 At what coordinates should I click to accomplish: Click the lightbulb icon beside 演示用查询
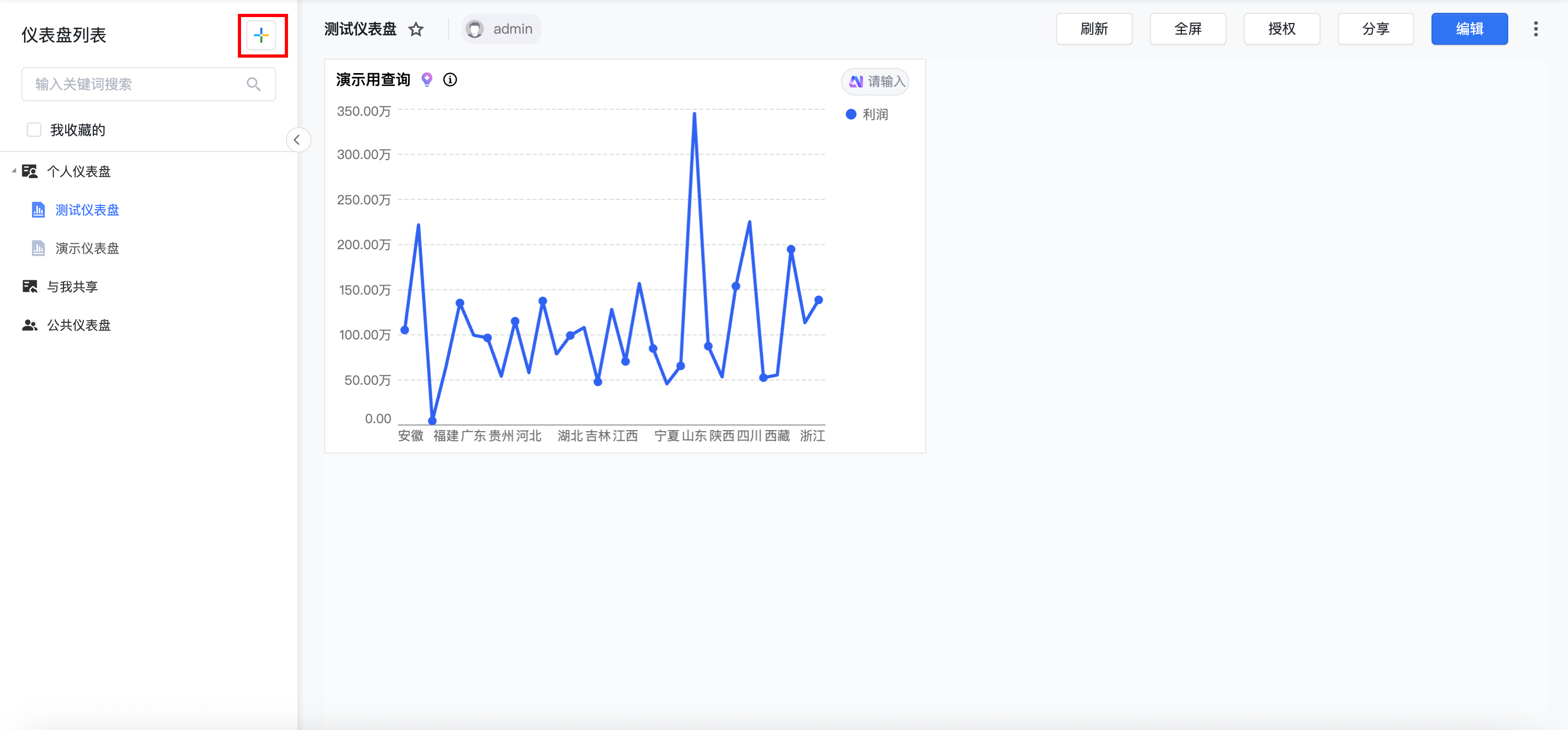point(427,80)
